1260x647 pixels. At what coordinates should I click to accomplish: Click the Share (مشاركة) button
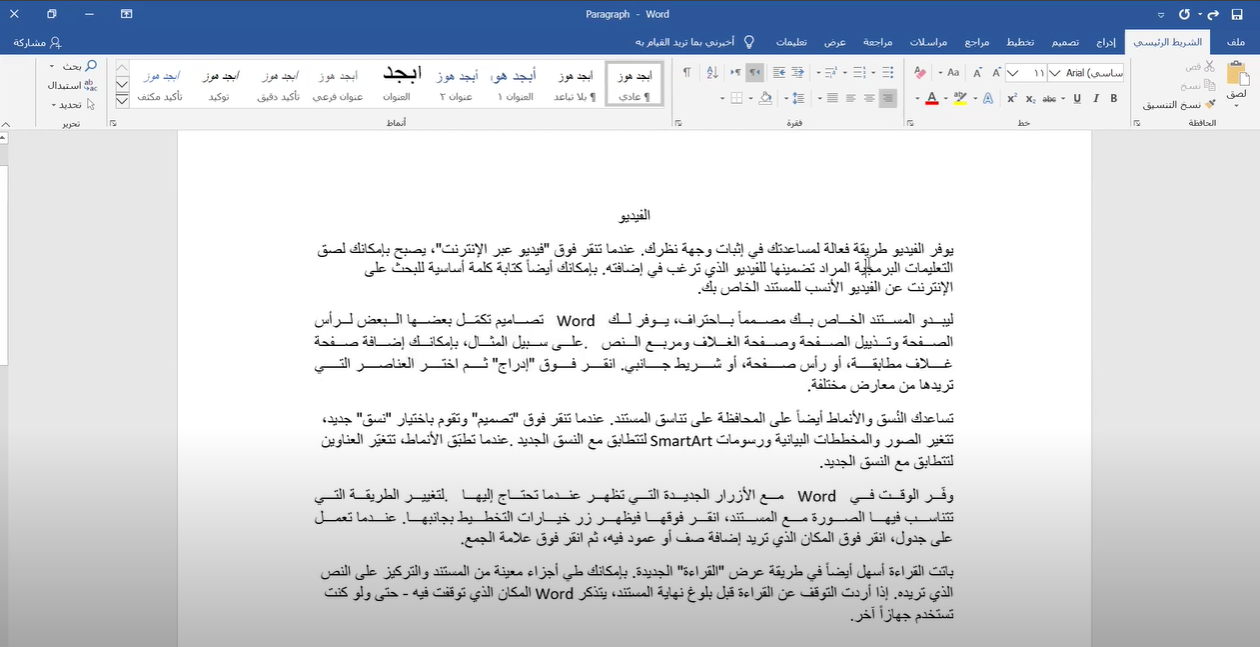coord(37,42)
